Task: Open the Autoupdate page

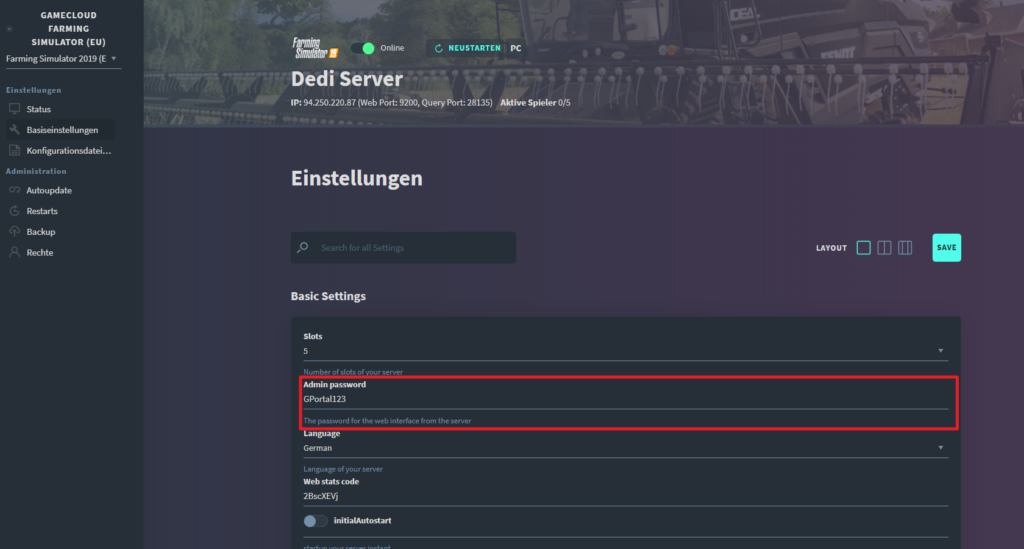Action: pos(49,190)
